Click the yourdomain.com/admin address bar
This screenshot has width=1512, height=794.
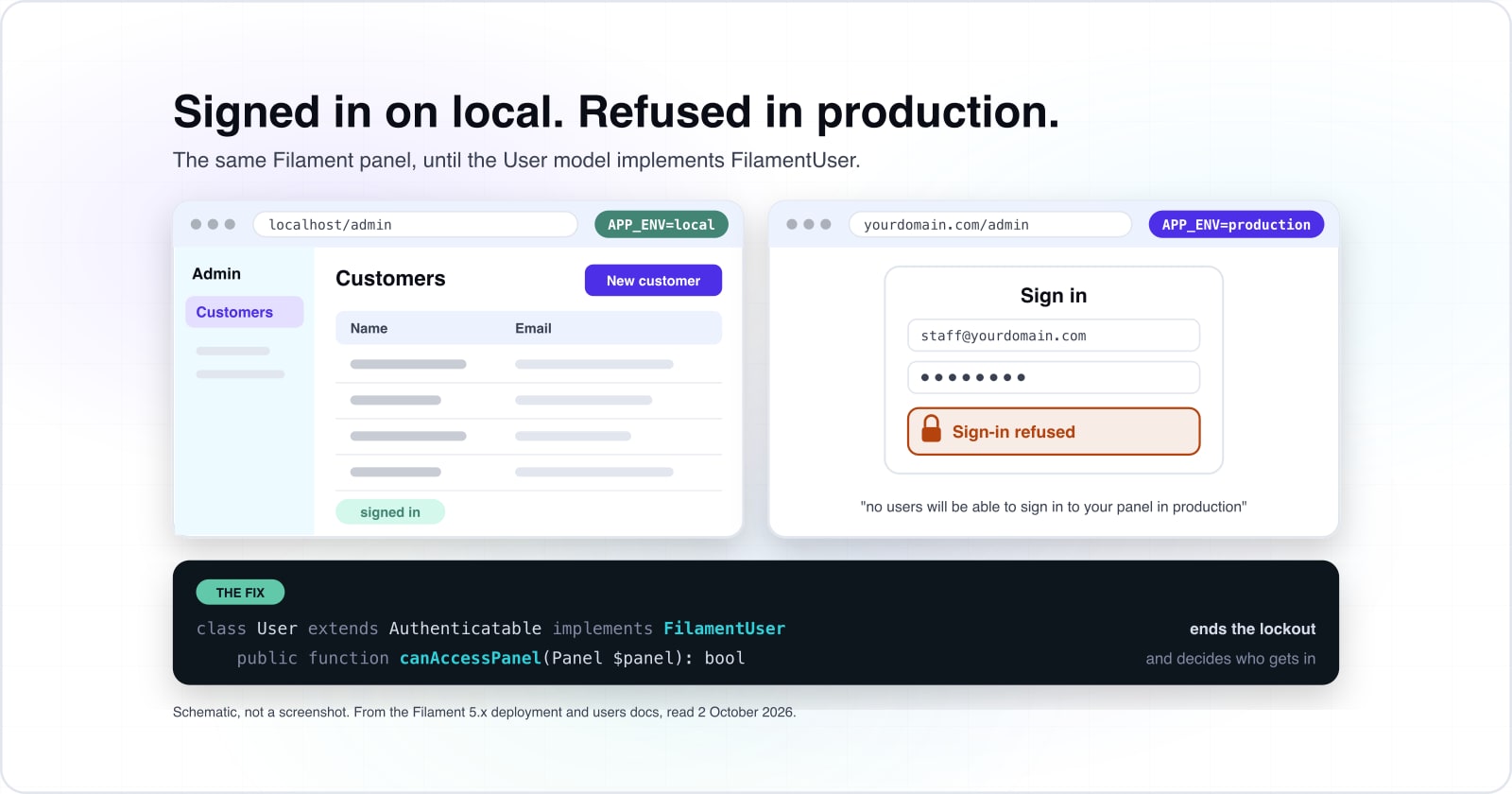[x=989, y=225]
